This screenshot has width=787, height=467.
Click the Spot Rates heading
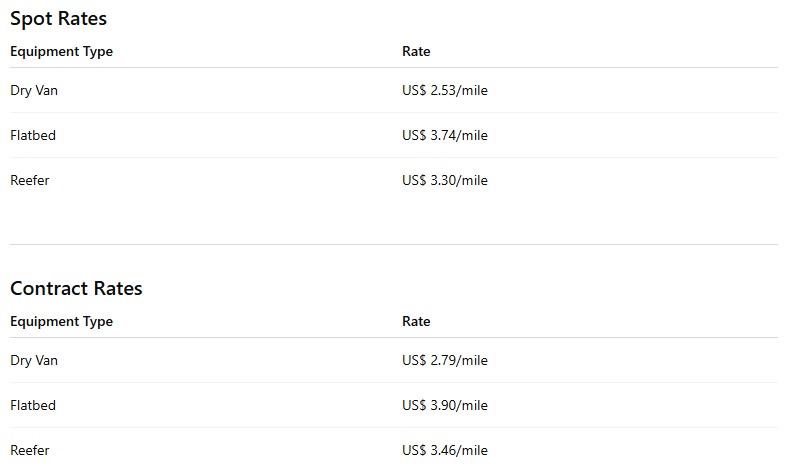click(58, 19)
